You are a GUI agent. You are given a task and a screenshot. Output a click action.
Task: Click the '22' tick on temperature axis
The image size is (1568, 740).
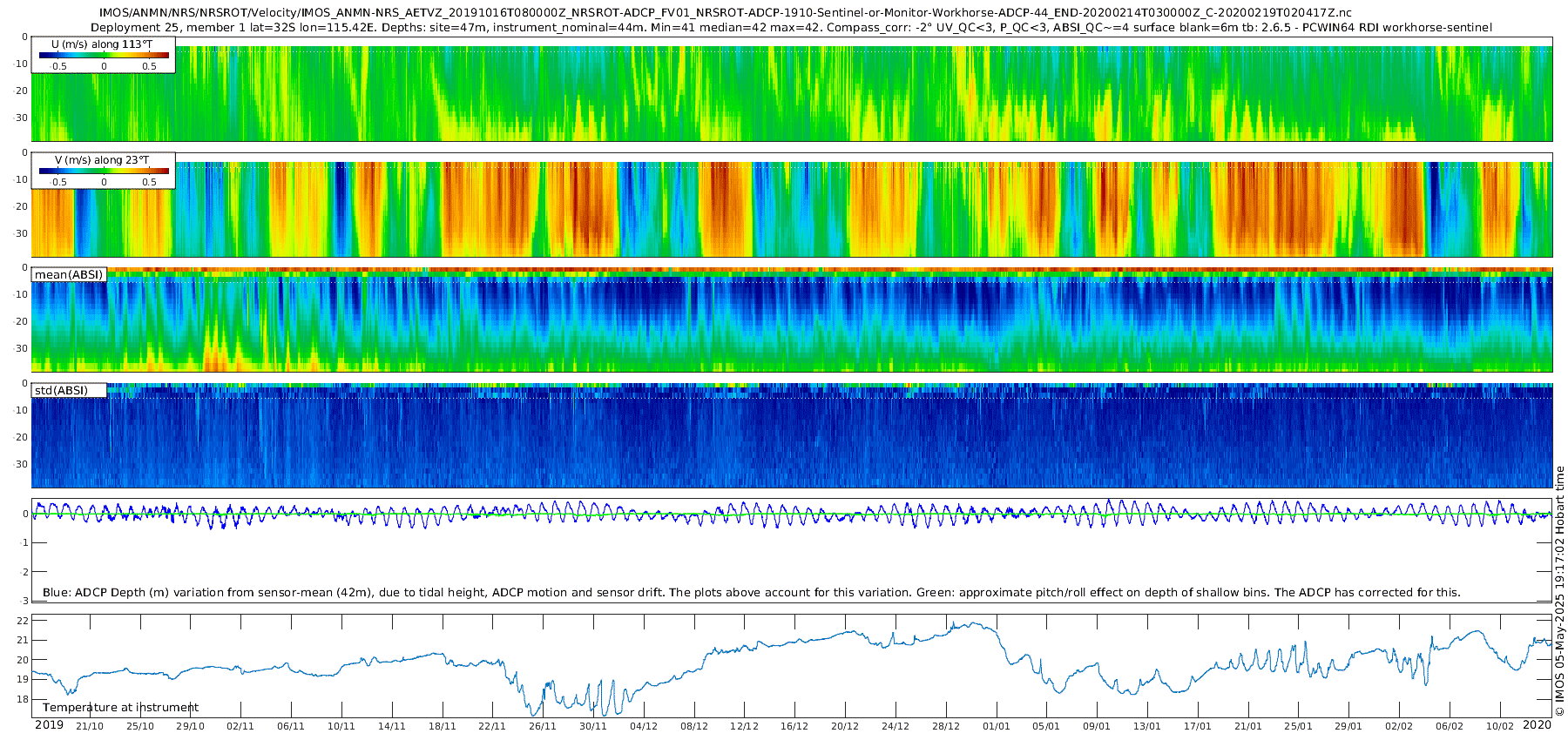tap(23, 621)
